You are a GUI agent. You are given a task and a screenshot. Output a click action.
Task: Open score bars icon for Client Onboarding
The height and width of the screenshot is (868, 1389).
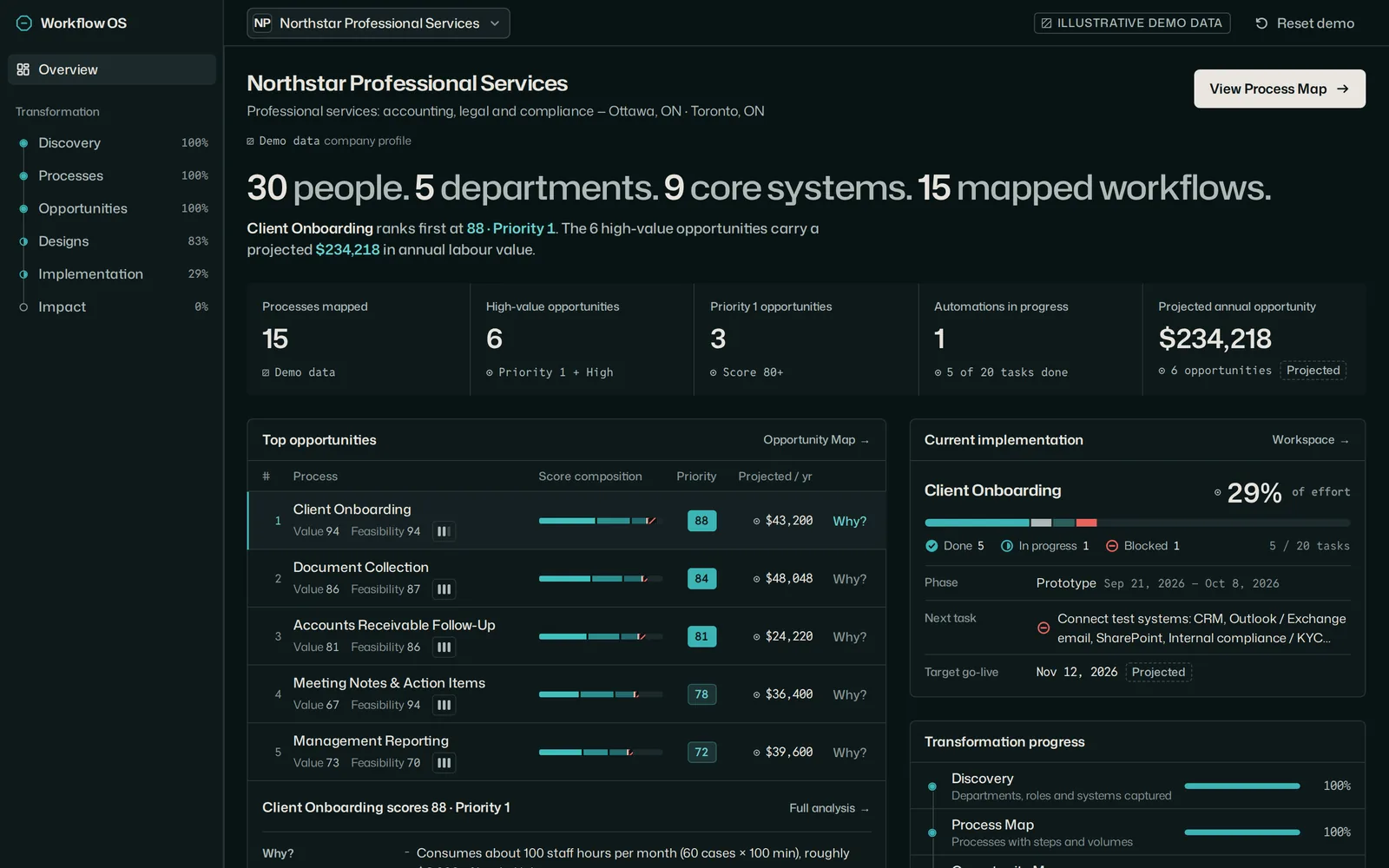click(x=444, y=531)
